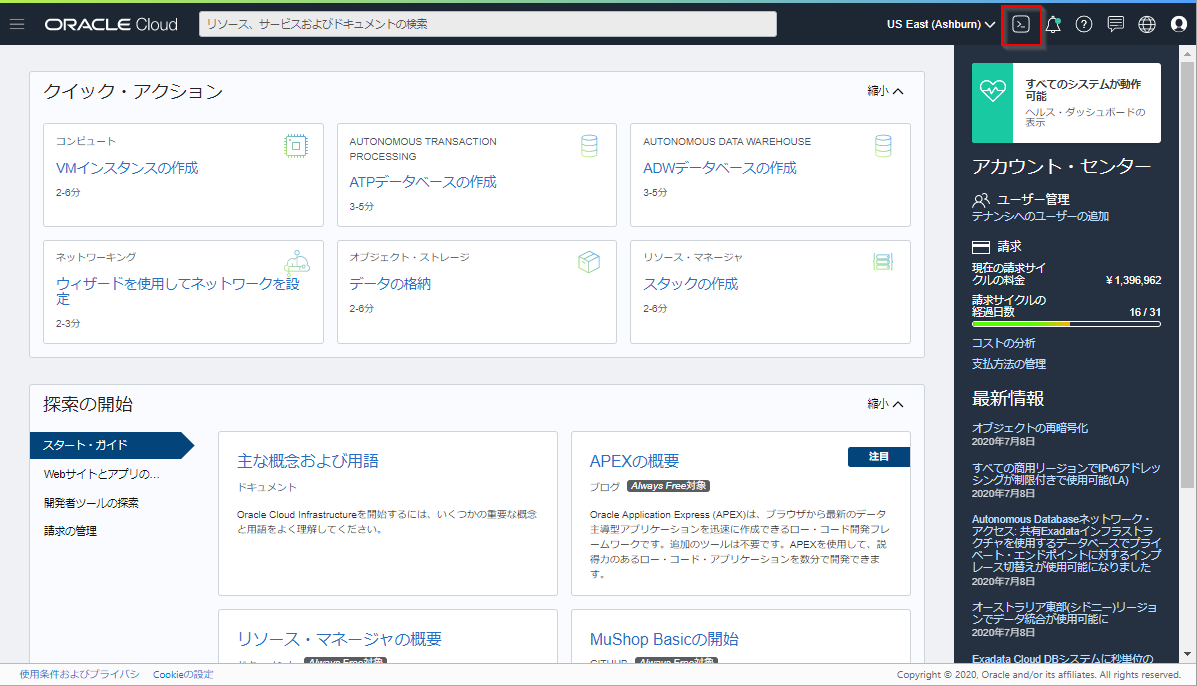Open Cloud Shell terminal icon

(x=1021, y=24)
